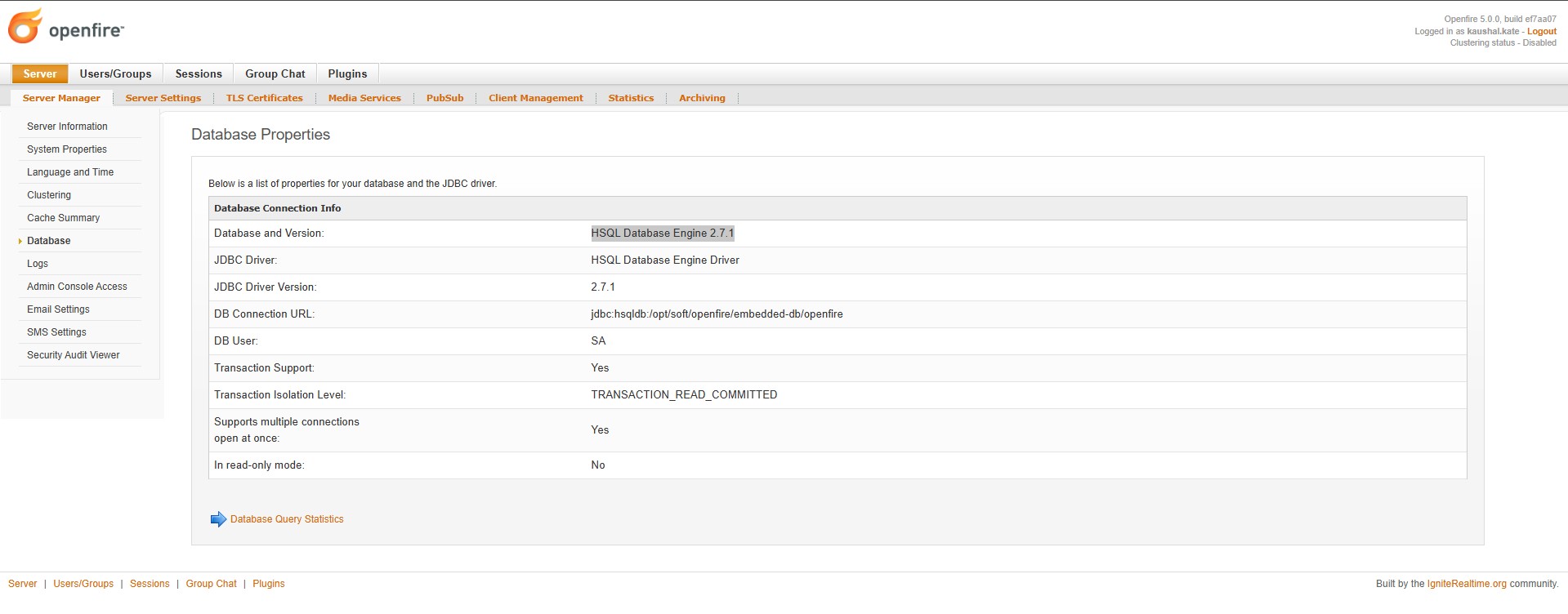Viewport: 1568px width, 614px height.
Task: Click the Database Connection Info header
Action: click(x=278, y=208)
